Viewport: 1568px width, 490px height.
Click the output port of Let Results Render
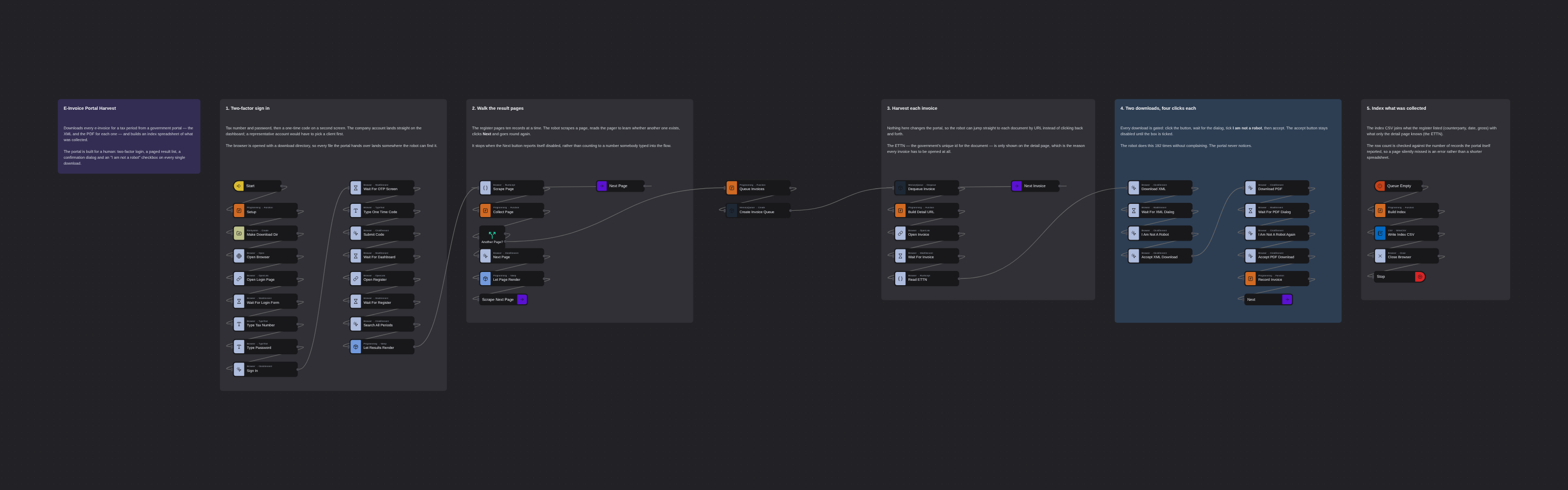coord(415,346)
